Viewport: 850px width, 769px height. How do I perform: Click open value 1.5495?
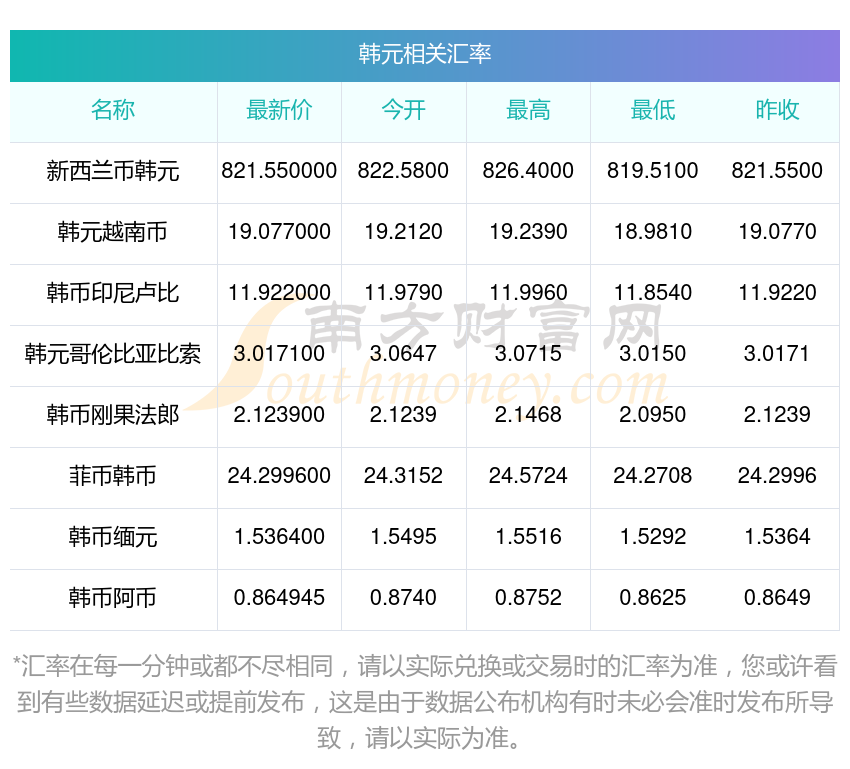click(403, 537)
